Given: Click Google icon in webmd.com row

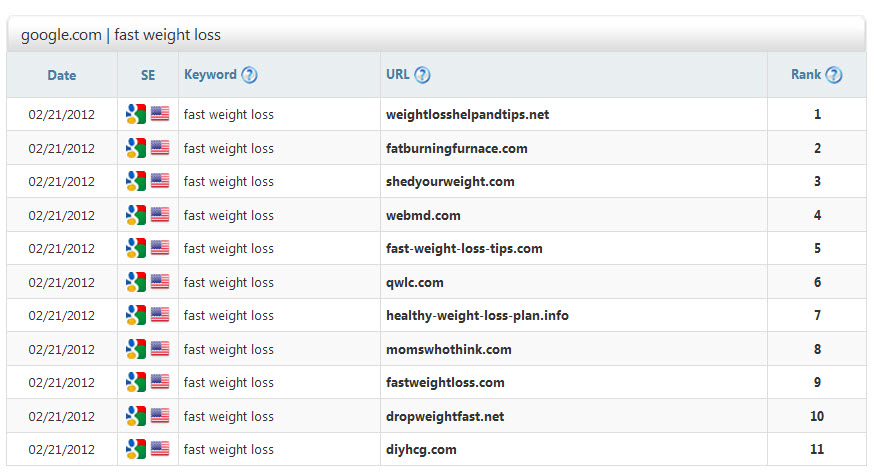Looking at the screenshot, I should click(x=136, y=215).
